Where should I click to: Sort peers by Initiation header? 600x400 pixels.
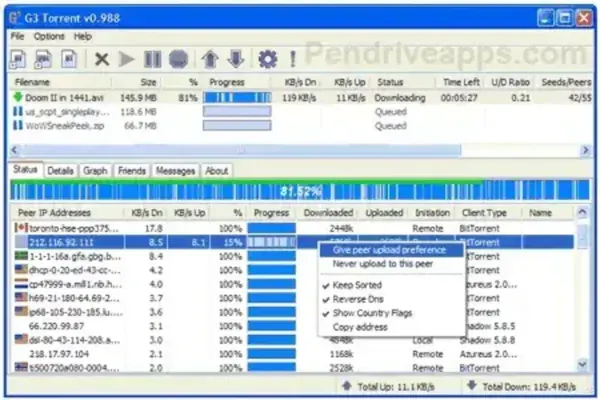click(432, 213)
